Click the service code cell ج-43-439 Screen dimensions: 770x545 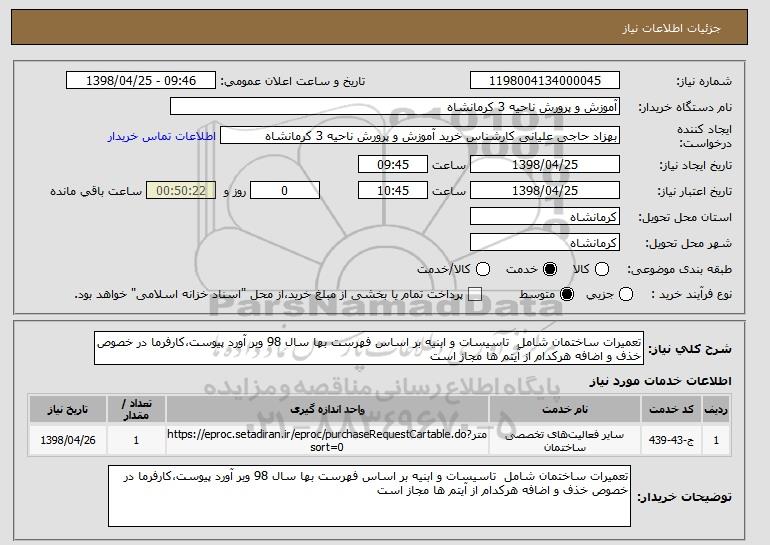tap(671, 440)
